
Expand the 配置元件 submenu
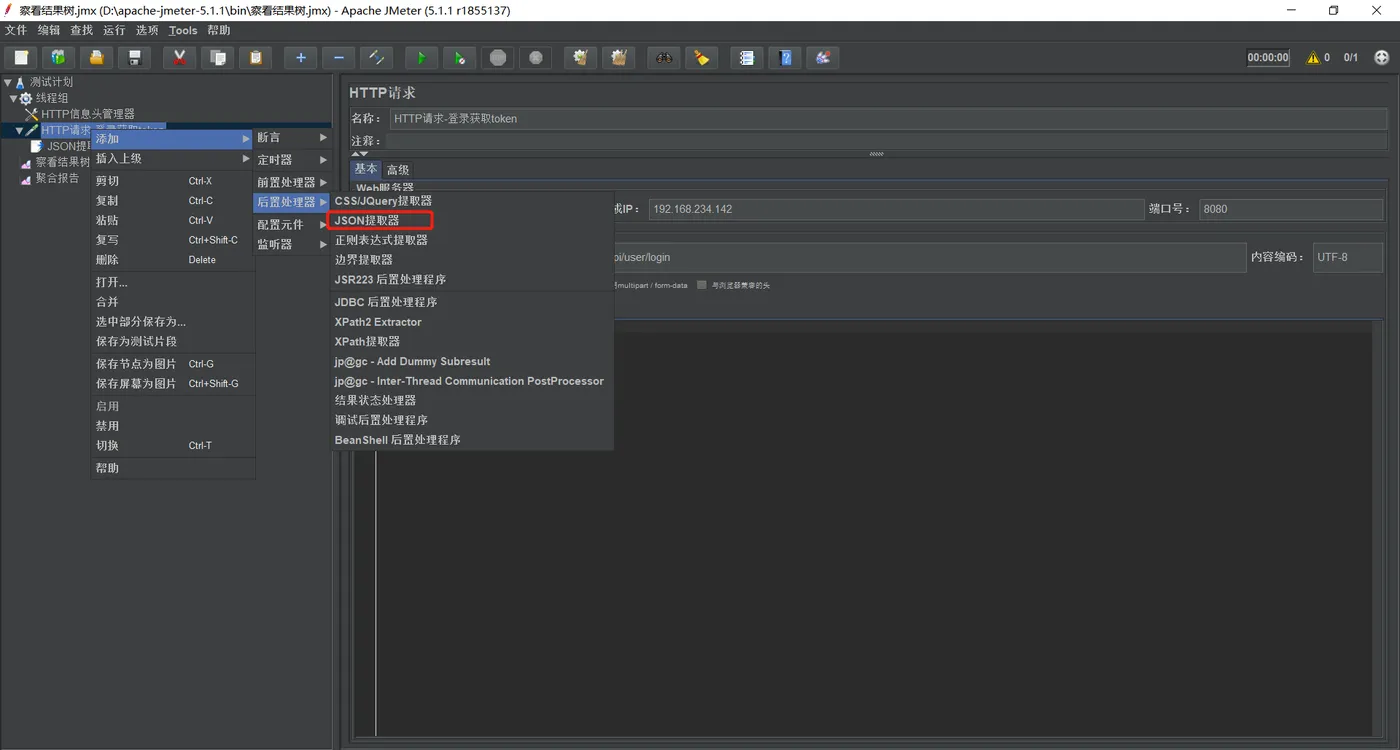point(292,224)
